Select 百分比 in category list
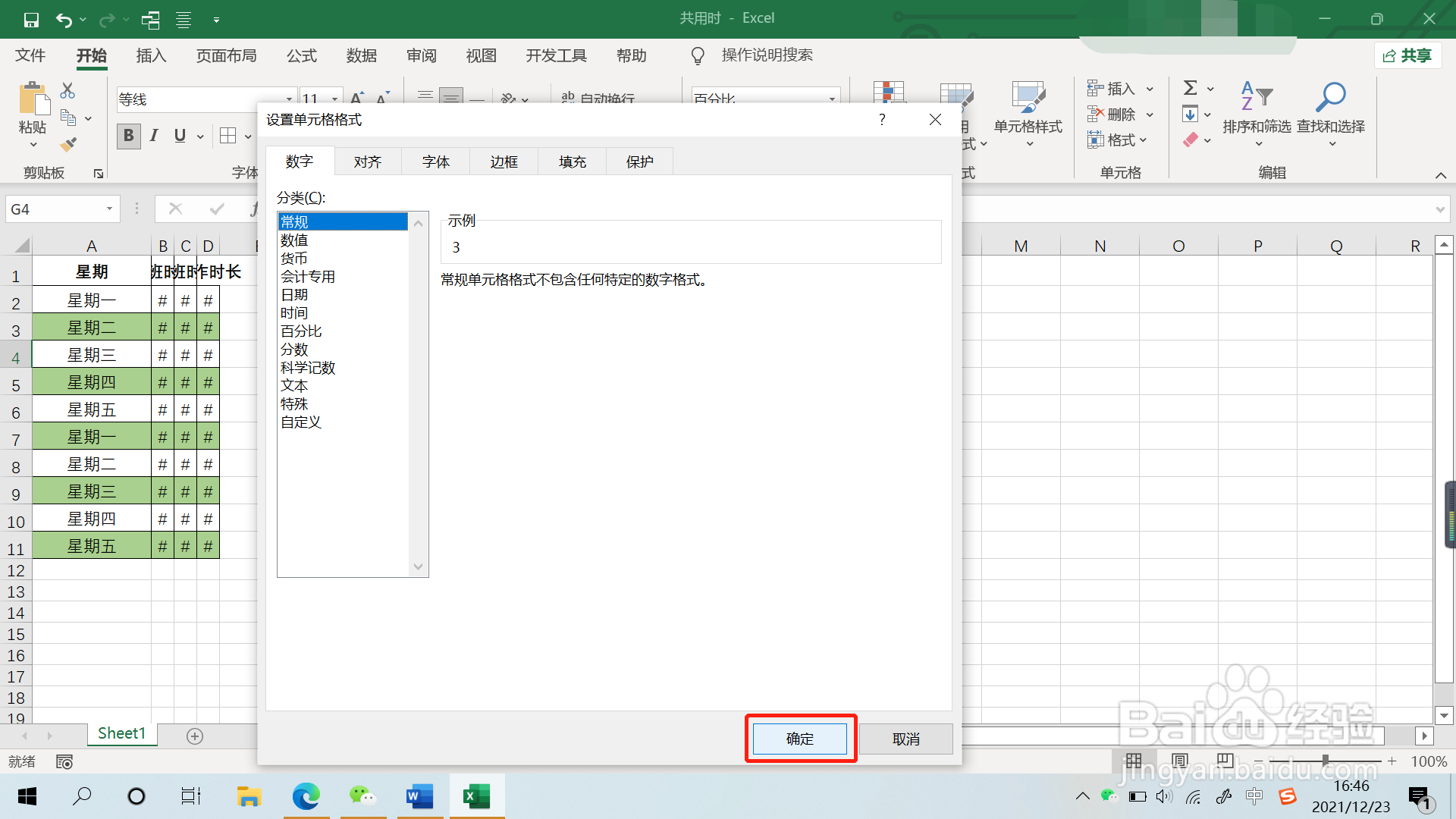 tap(301, 331)
